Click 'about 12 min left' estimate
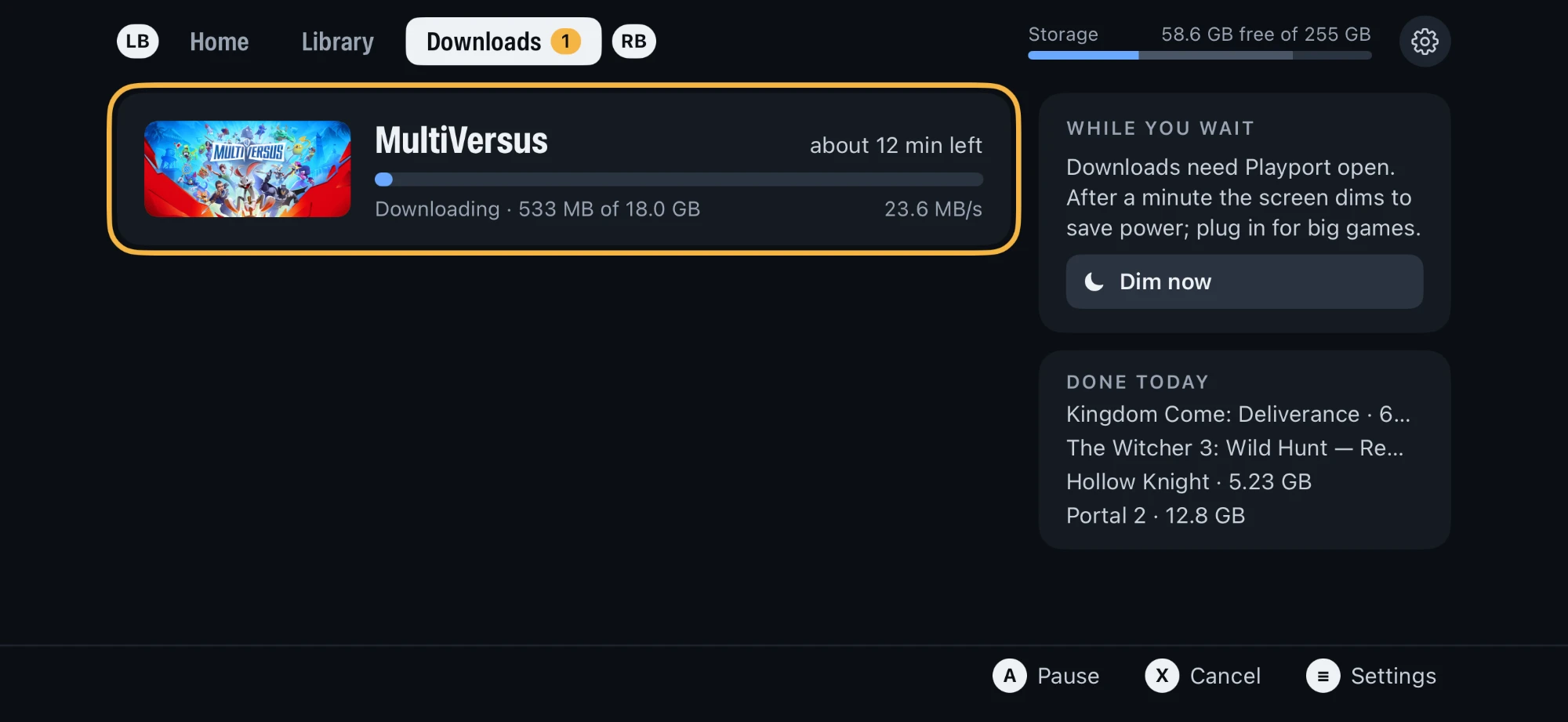Screen dimensions: 1568x722 (x=896, y=146)
